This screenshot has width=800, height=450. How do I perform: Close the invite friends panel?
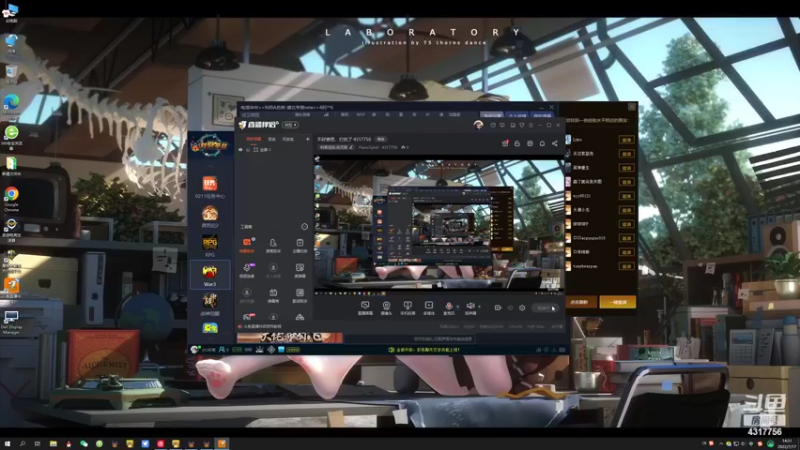632,107
